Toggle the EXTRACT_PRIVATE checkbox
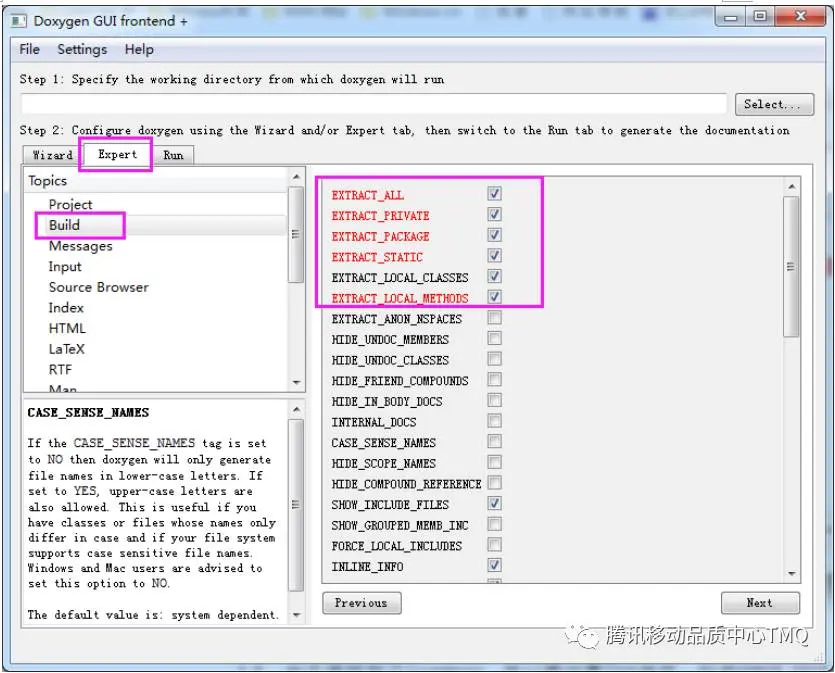 pyautogui.click(x=494, y=215)
